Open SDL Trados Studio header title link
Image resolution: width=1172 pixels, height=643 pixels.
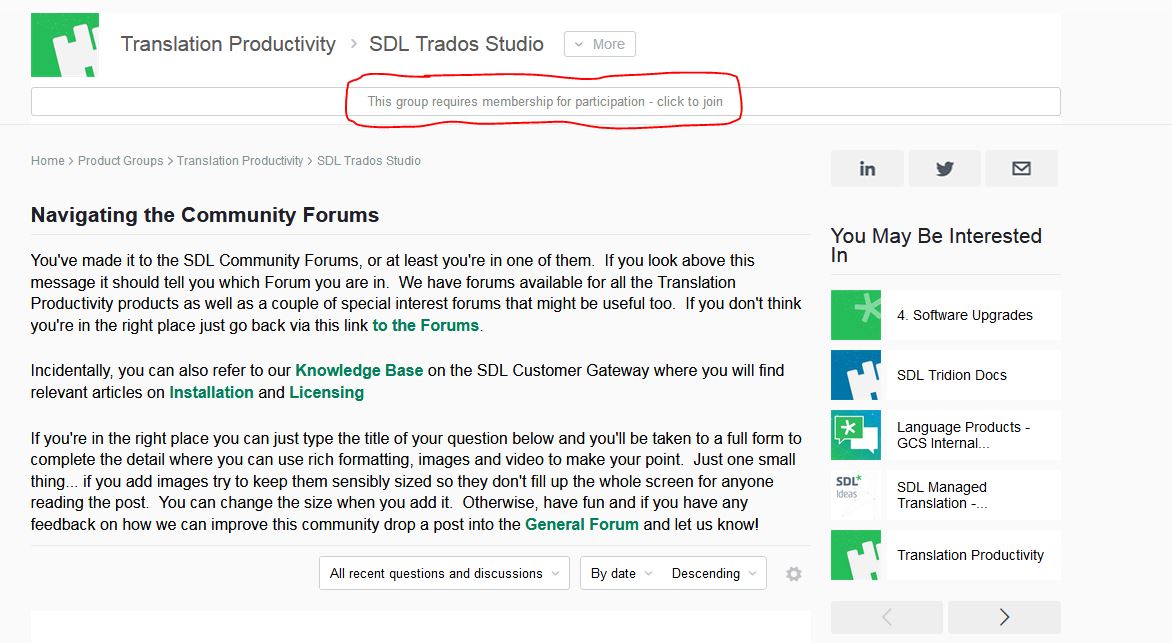(x=456, y=44)
